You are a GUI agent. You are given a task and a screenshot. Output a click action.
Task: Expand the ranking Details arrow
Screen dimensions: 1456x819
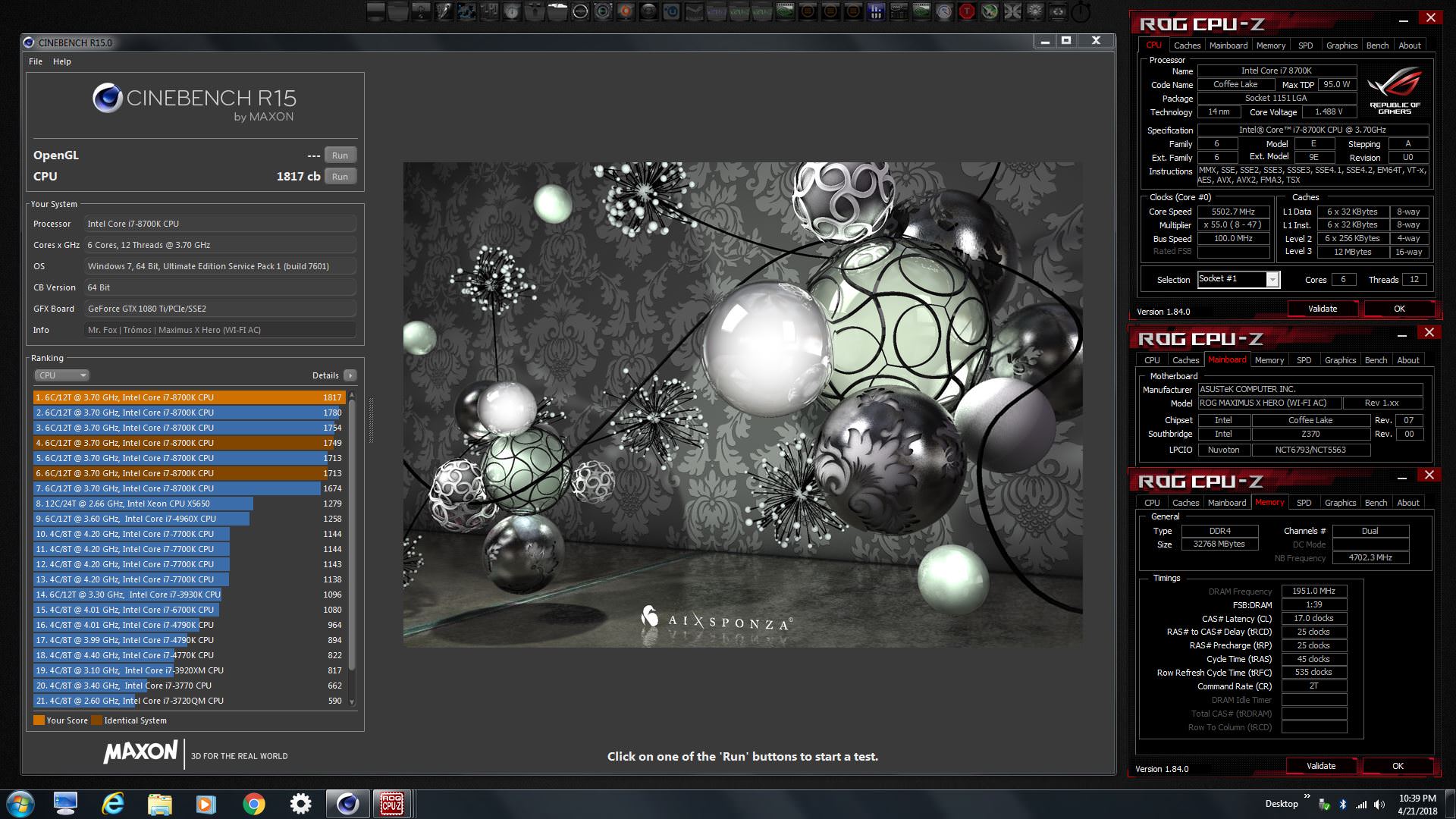pyautogui.click(x=350, y=375)
